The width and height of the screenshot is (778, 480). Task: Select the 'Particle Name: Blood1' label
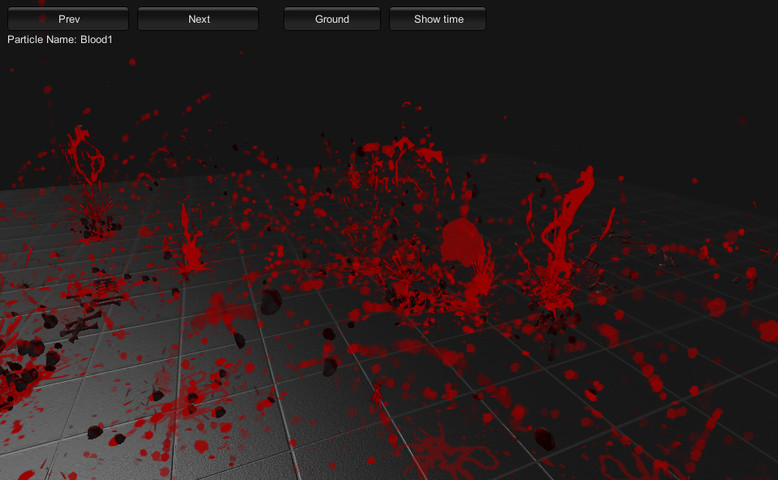click(x=60, y=40)
